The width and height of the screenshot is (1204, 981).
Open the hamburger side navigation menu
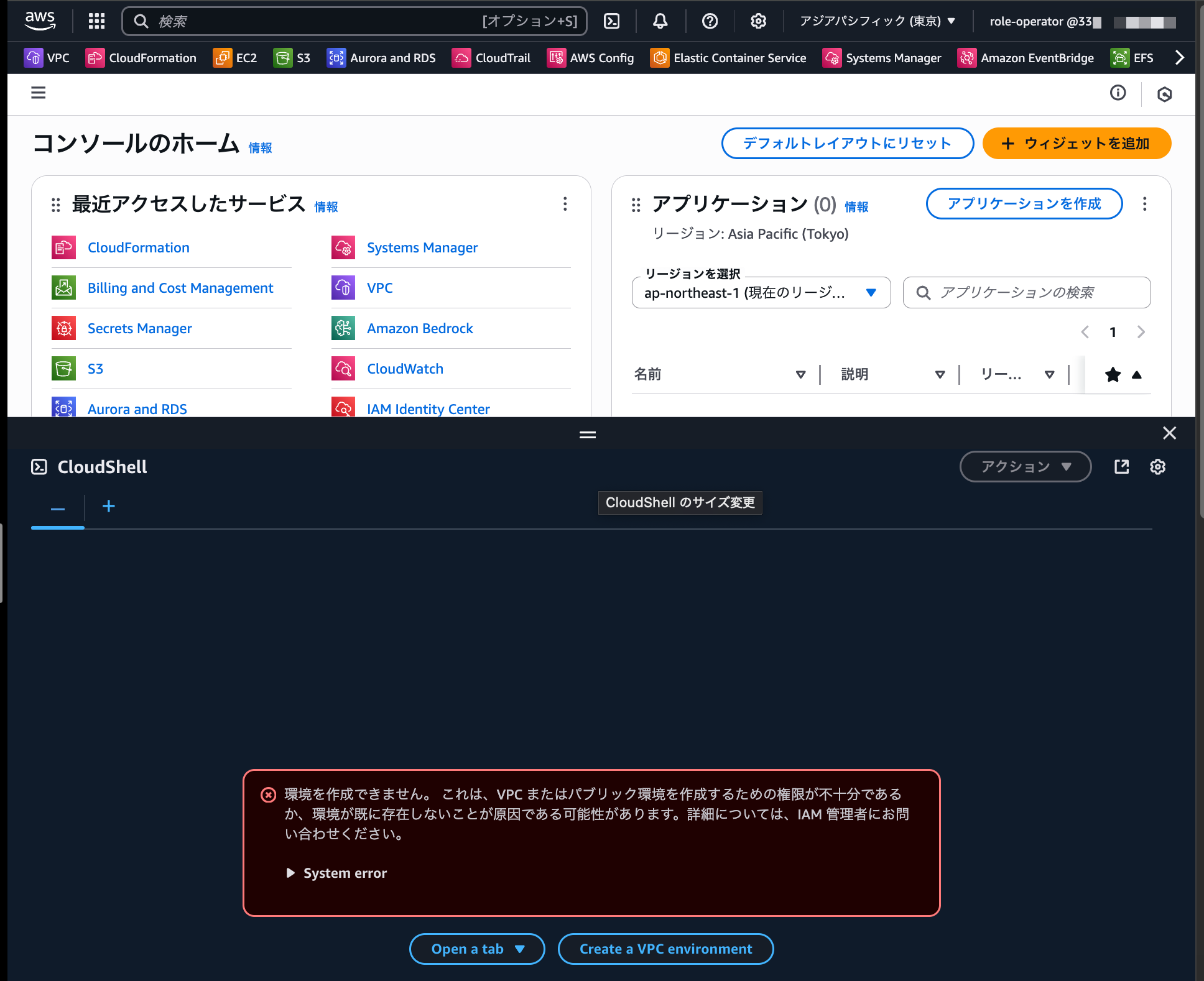click(x=39, y=93)
